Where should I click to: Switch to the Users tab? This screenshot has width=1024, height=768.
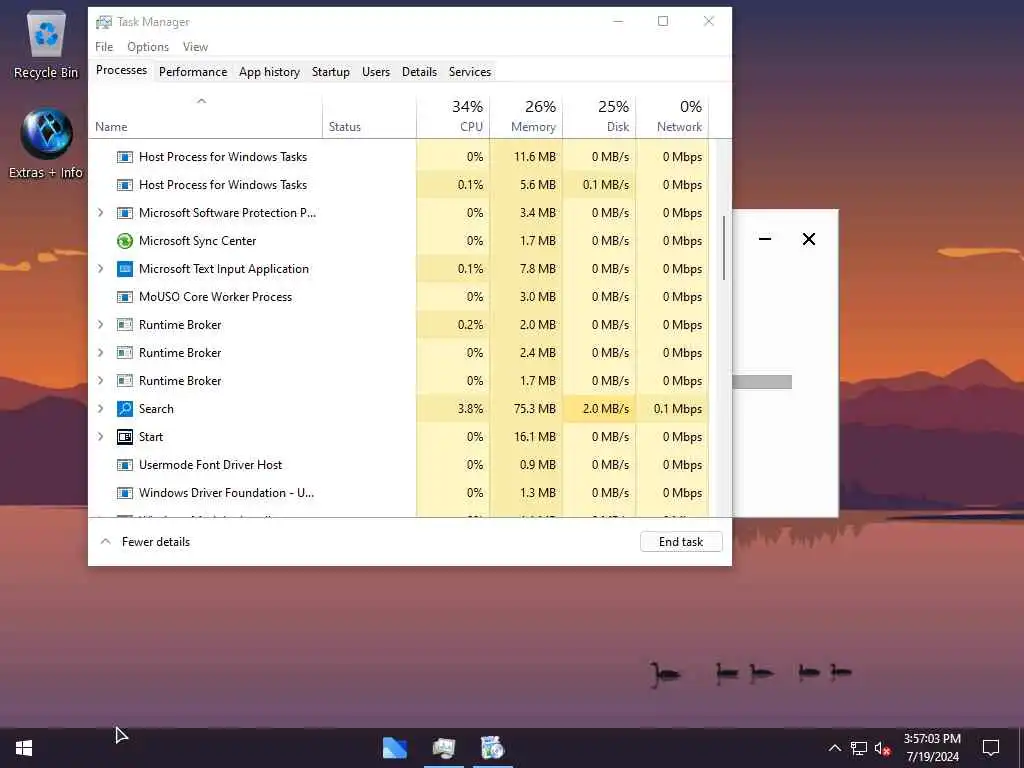point(376,72)
